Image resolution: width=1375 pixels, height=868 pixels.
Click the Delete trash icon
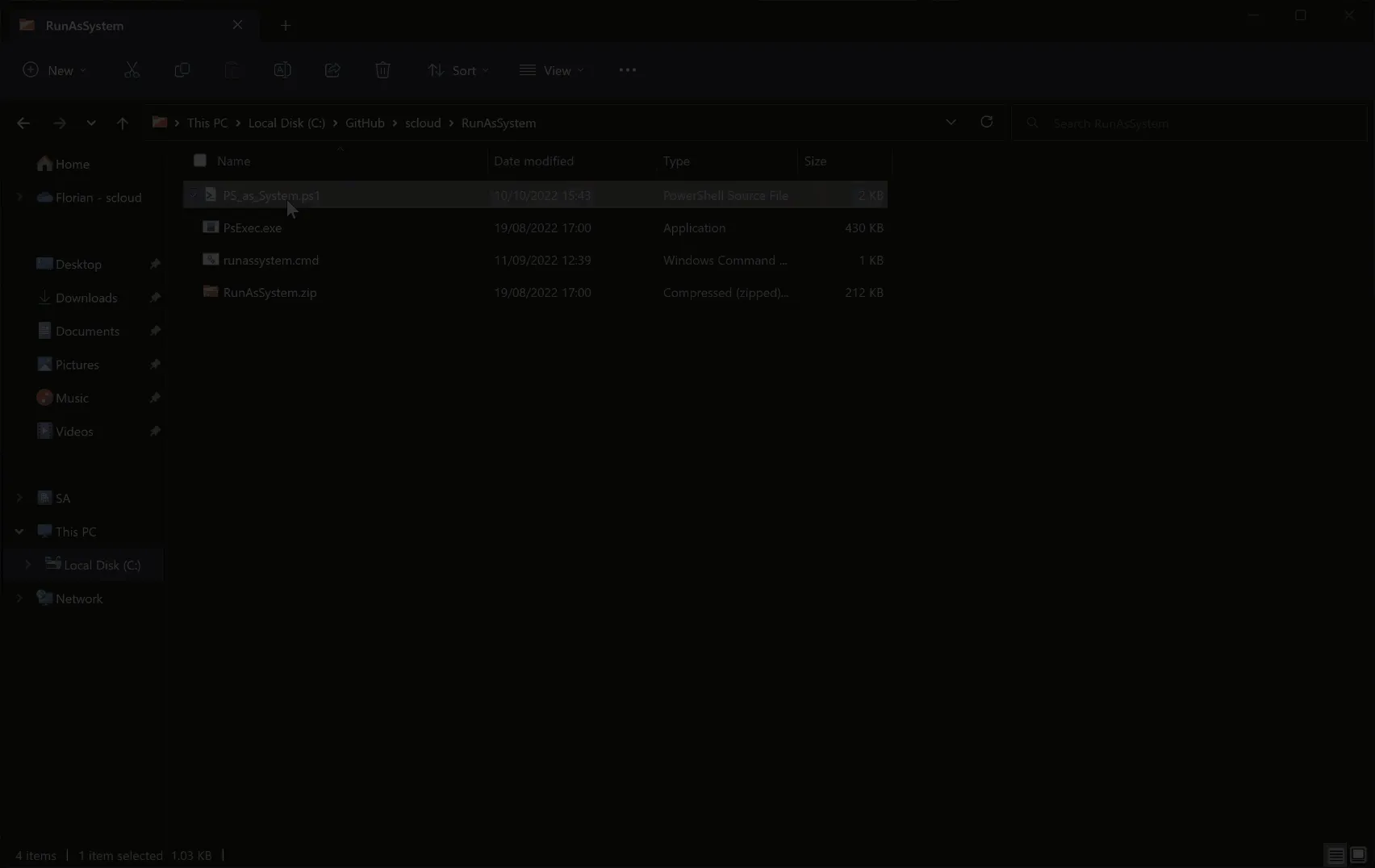click(x=382, y=70)
